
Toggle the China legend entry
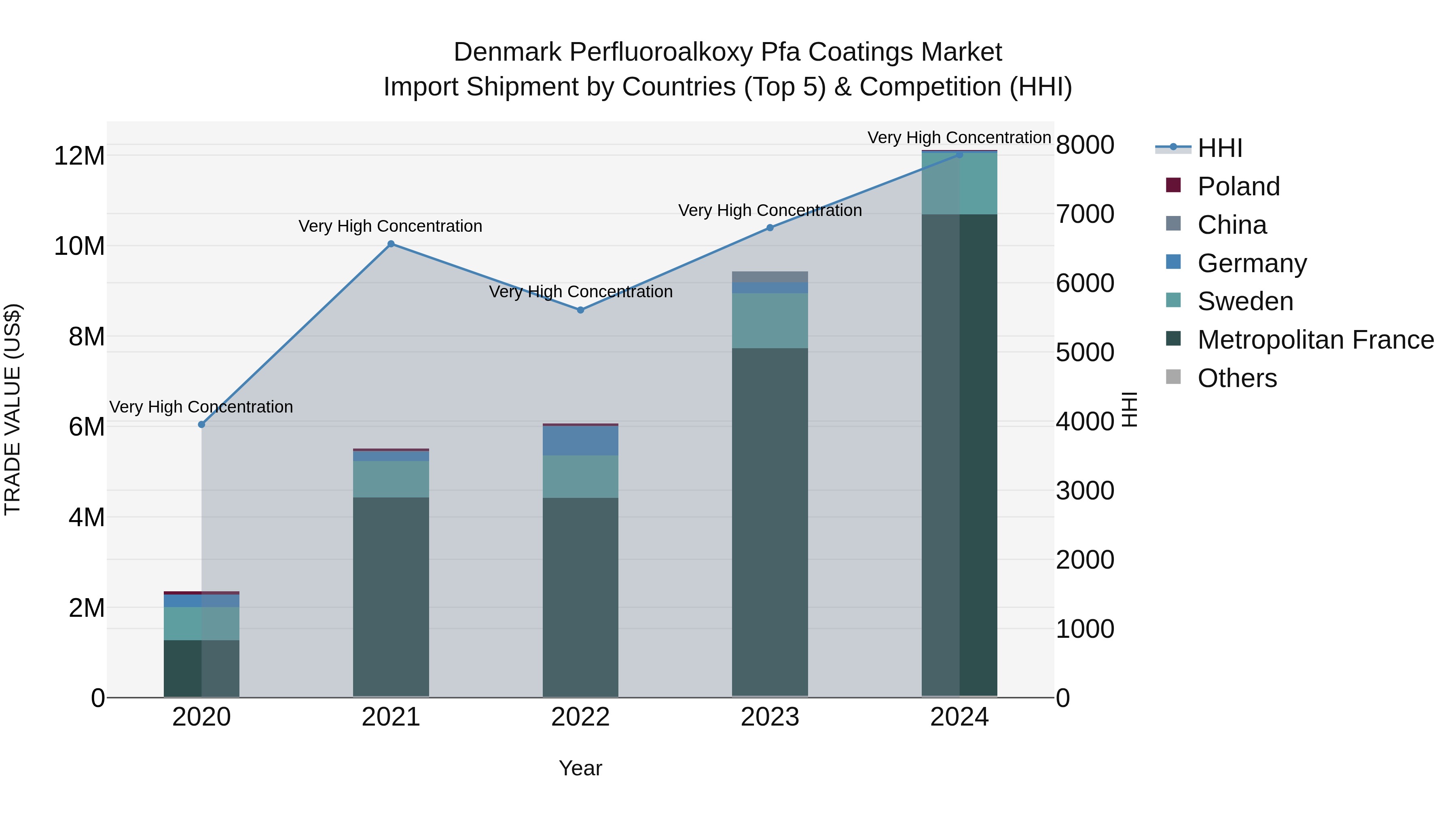[x=1216, y=225]
